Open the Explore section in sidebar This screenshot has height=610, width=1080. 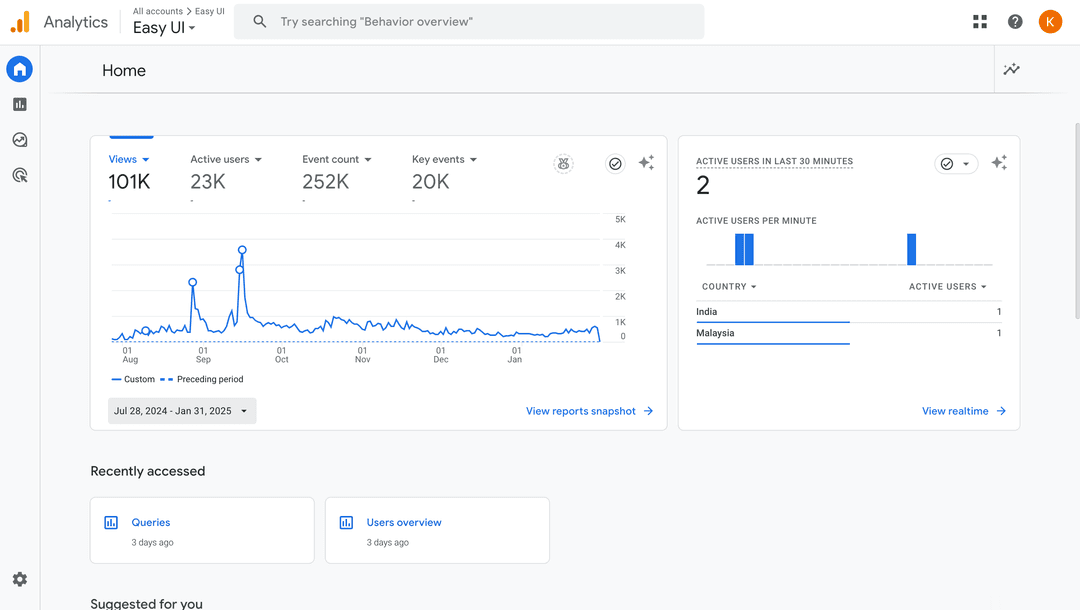pyautogui.click(x=19, y=140)
